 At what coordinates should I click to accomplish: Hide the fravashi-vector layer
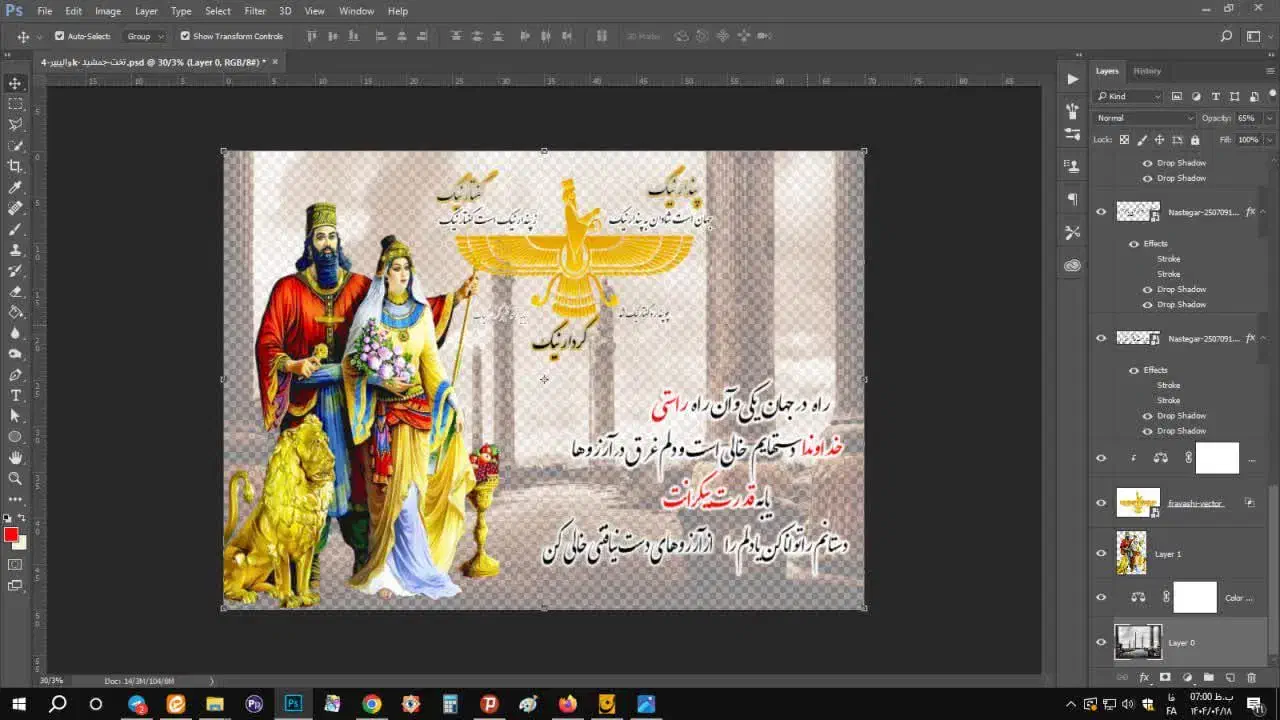tap(1101, 503)
